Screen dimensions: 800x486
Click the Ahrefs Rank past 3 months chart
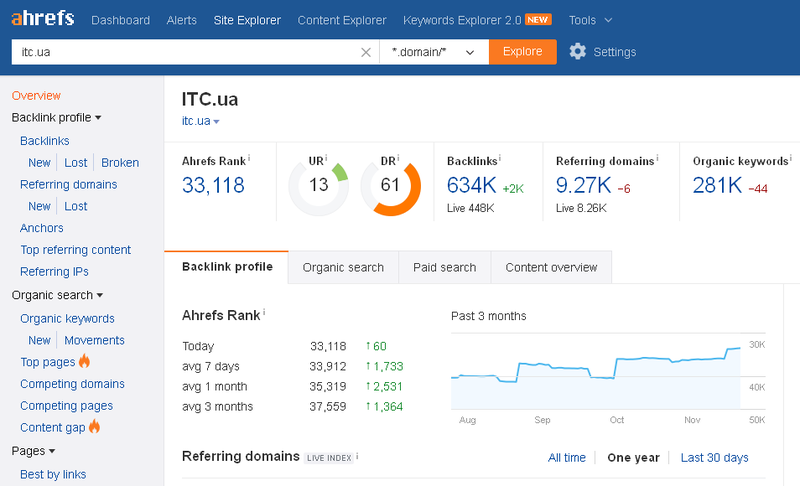coord(608,372)
